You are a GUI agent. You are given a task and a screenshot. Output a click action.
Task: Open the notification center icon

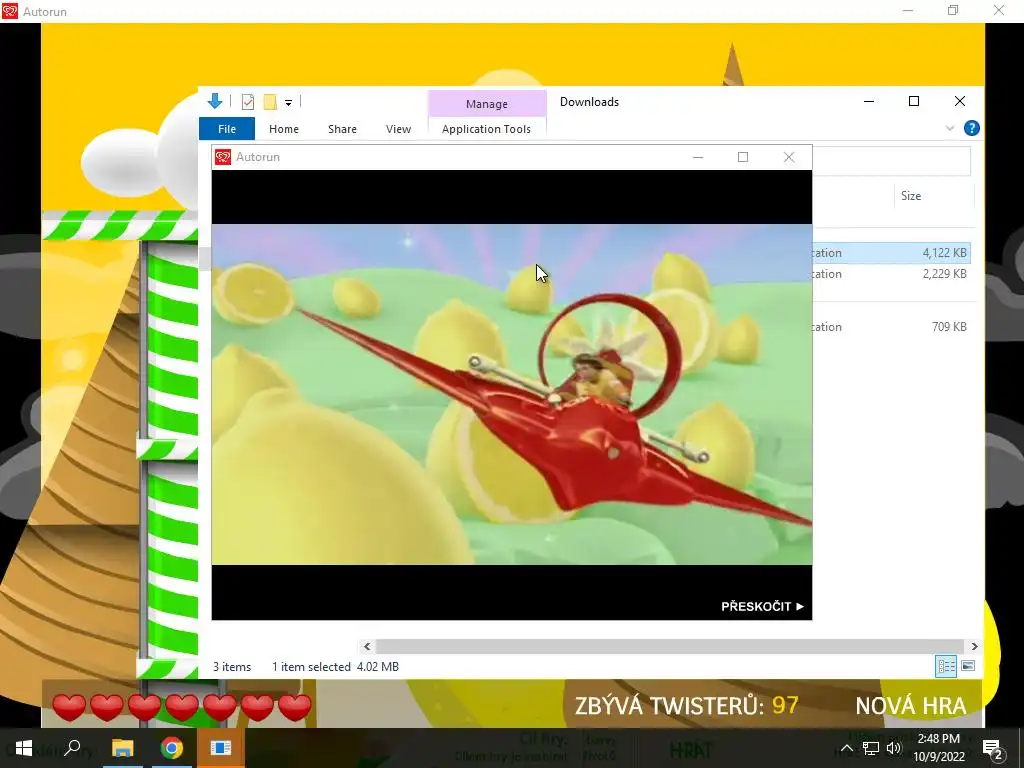point(992,749)
